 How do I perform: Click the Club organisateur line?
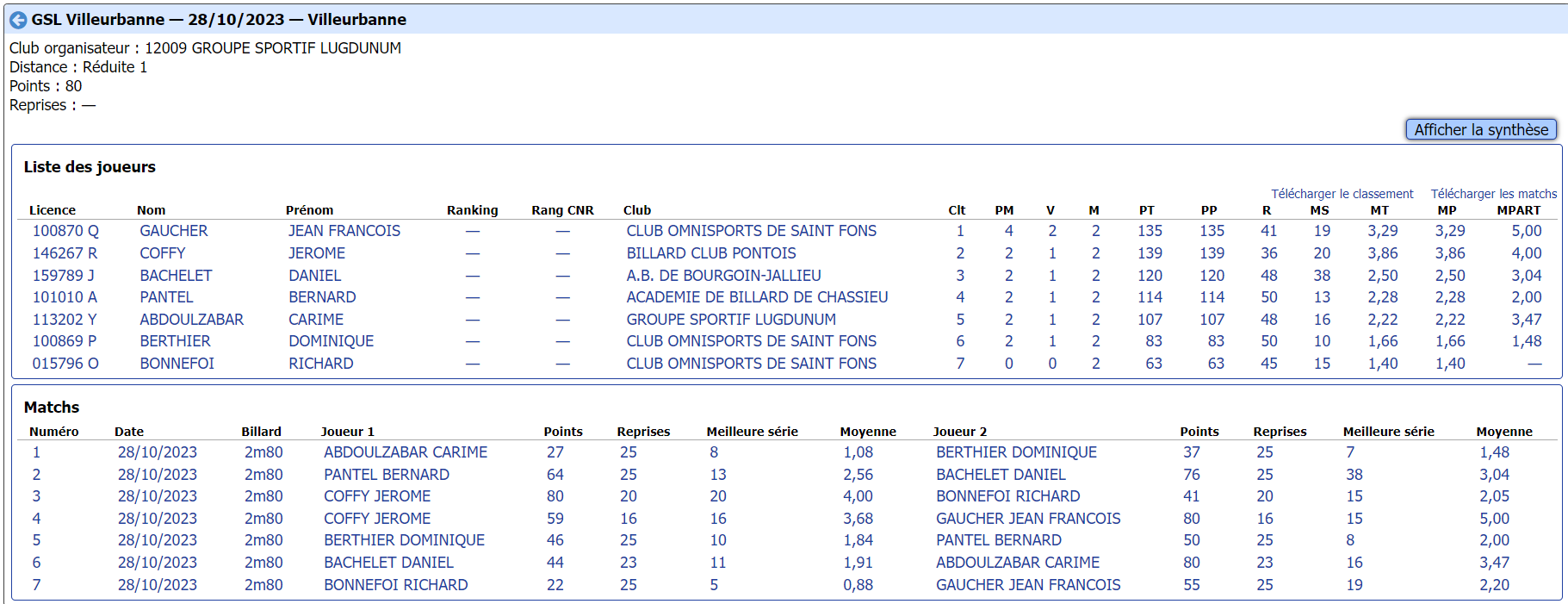pos(205,48)
